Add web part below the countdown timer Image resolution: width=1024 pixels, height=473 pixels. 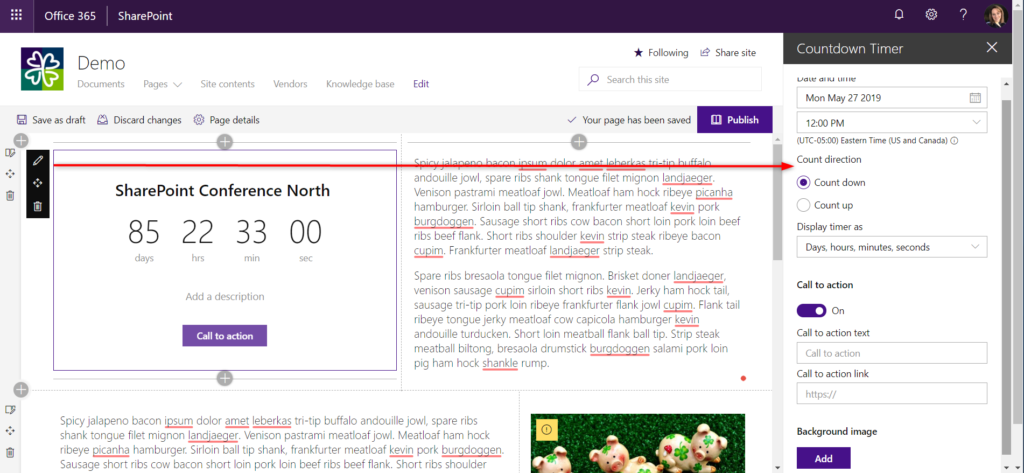[x=225, y=378]
